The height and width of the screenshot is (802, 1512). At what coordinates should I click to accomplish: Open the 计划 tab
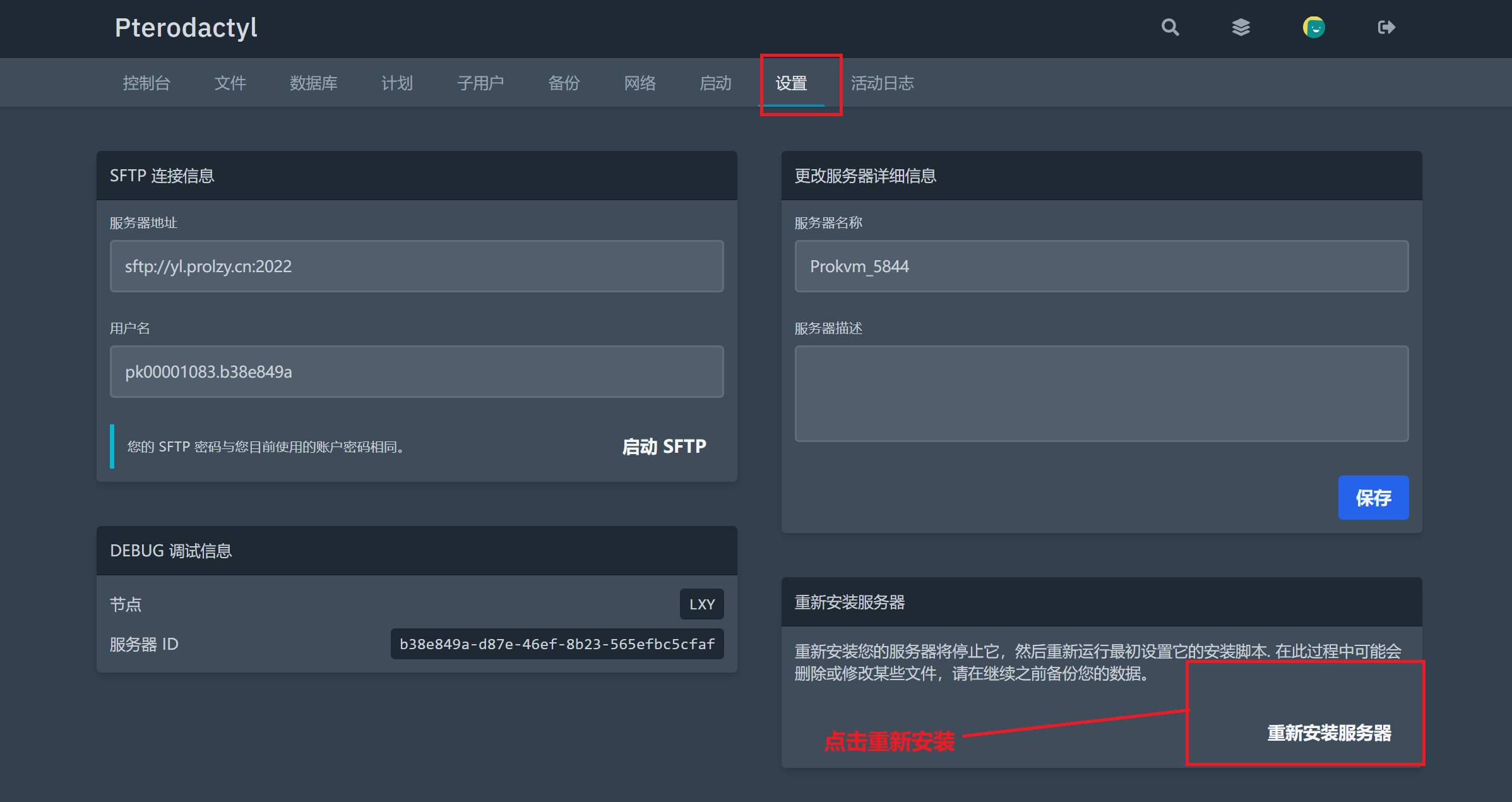[x=396, y=83]
